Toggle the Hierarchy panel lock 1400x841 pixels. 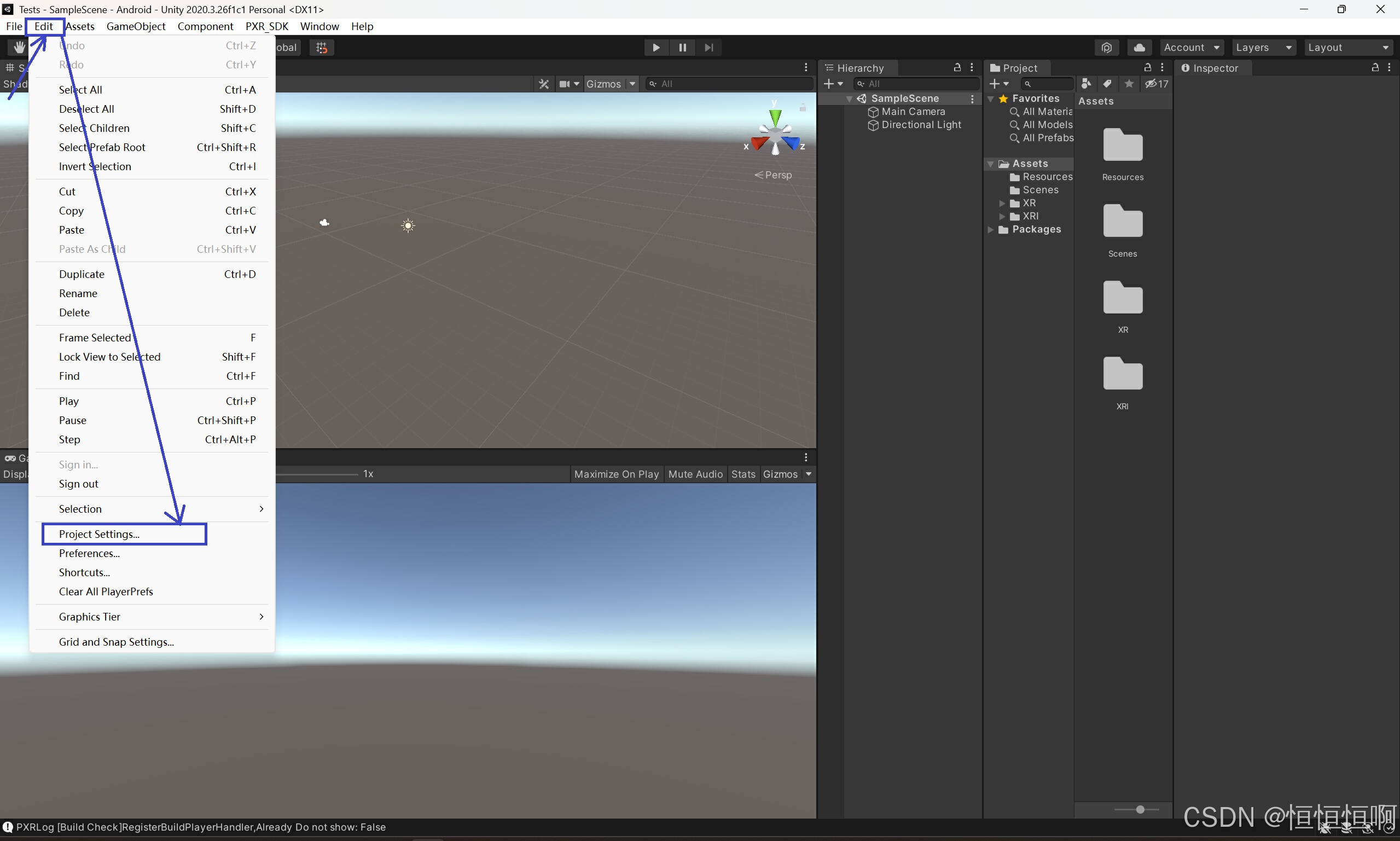pyautogui.click(x=957, y=67)
